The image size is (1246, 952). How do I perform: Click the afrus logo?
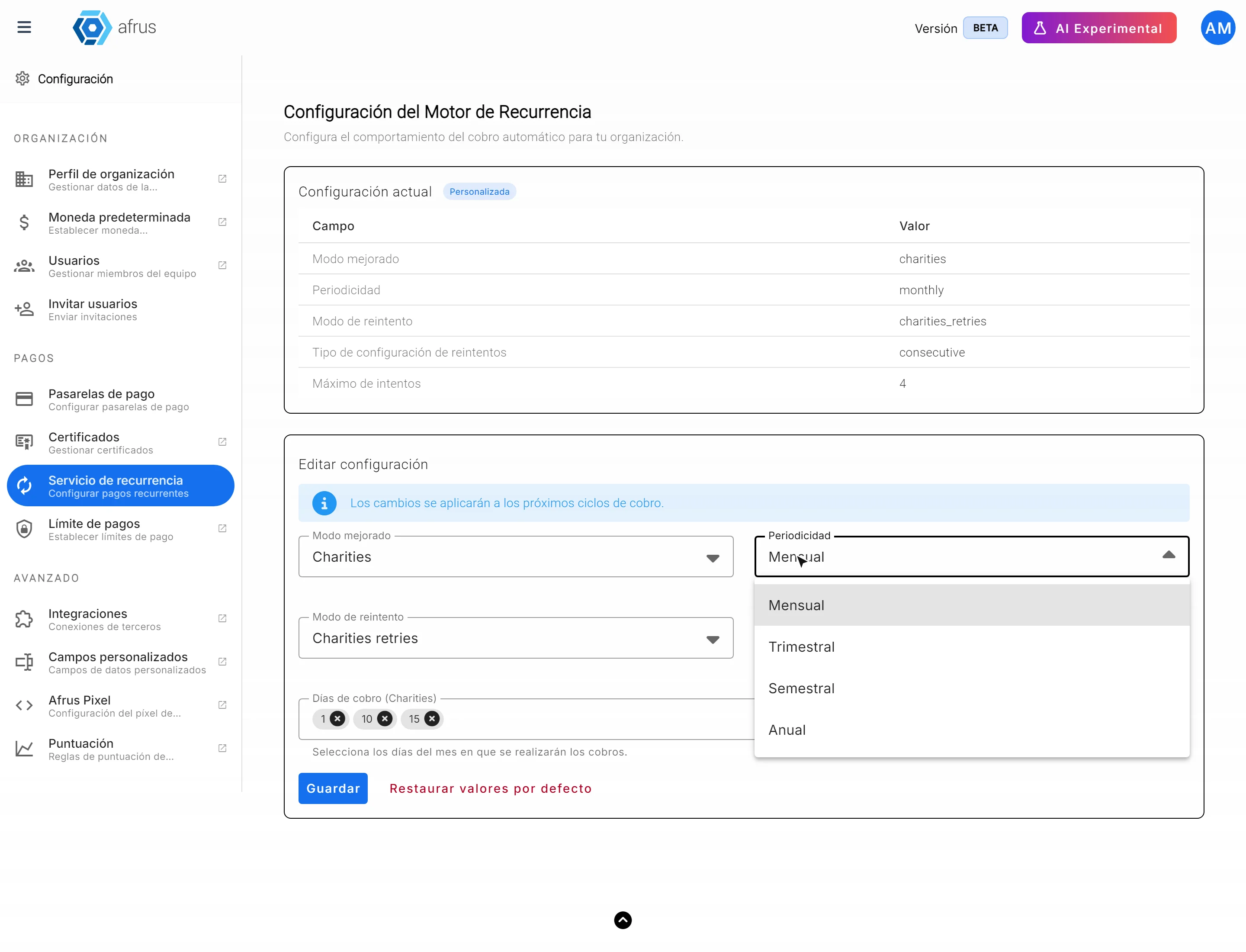point(115,27)
